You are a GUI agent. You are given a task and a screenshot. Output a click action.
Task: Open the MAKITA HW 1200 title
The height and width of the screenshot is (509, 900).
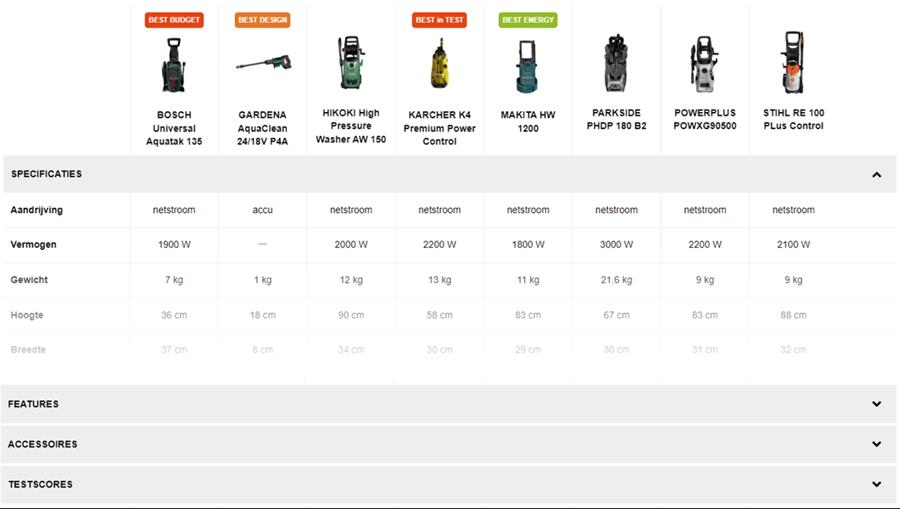(x=527, y=122)
